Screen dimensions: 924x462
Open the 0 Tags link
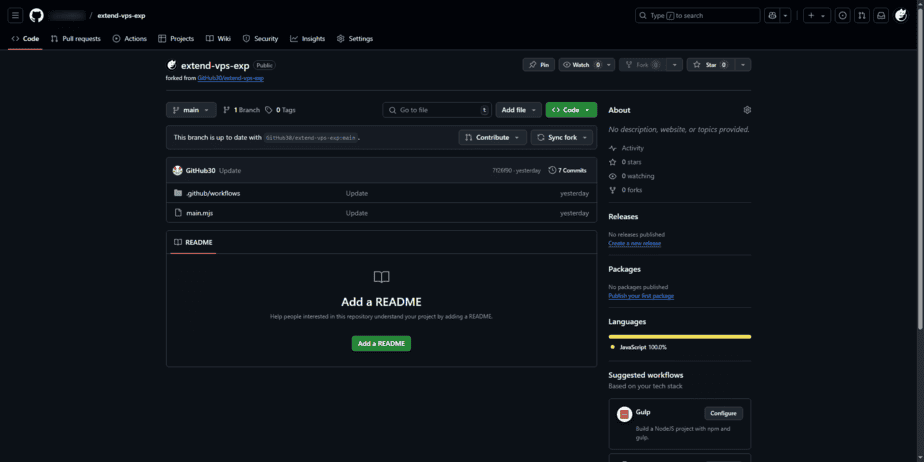point(280,110)
